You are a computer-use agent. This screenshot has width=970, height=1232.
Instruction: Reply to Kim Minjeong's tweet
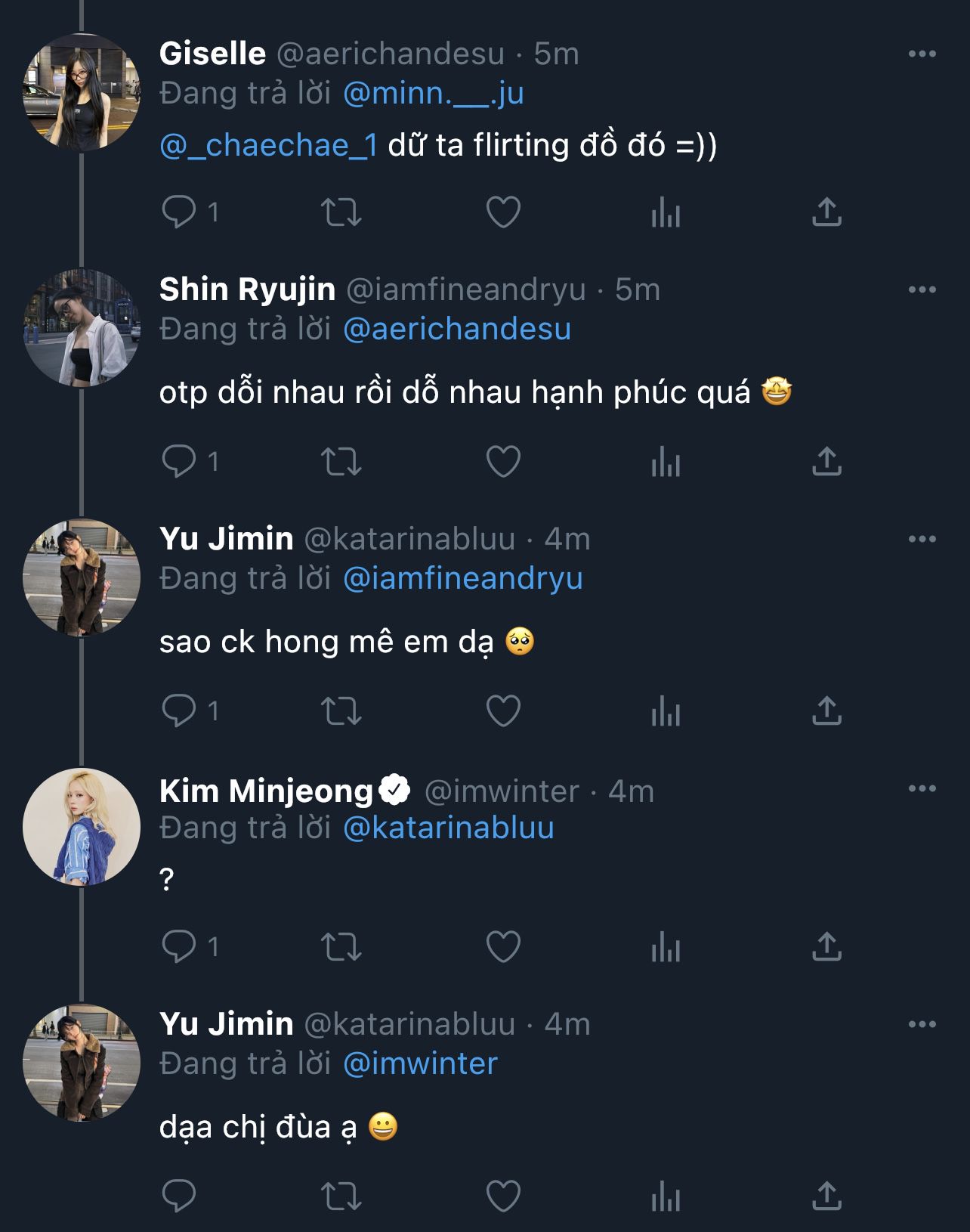click(x=180, y=946)
